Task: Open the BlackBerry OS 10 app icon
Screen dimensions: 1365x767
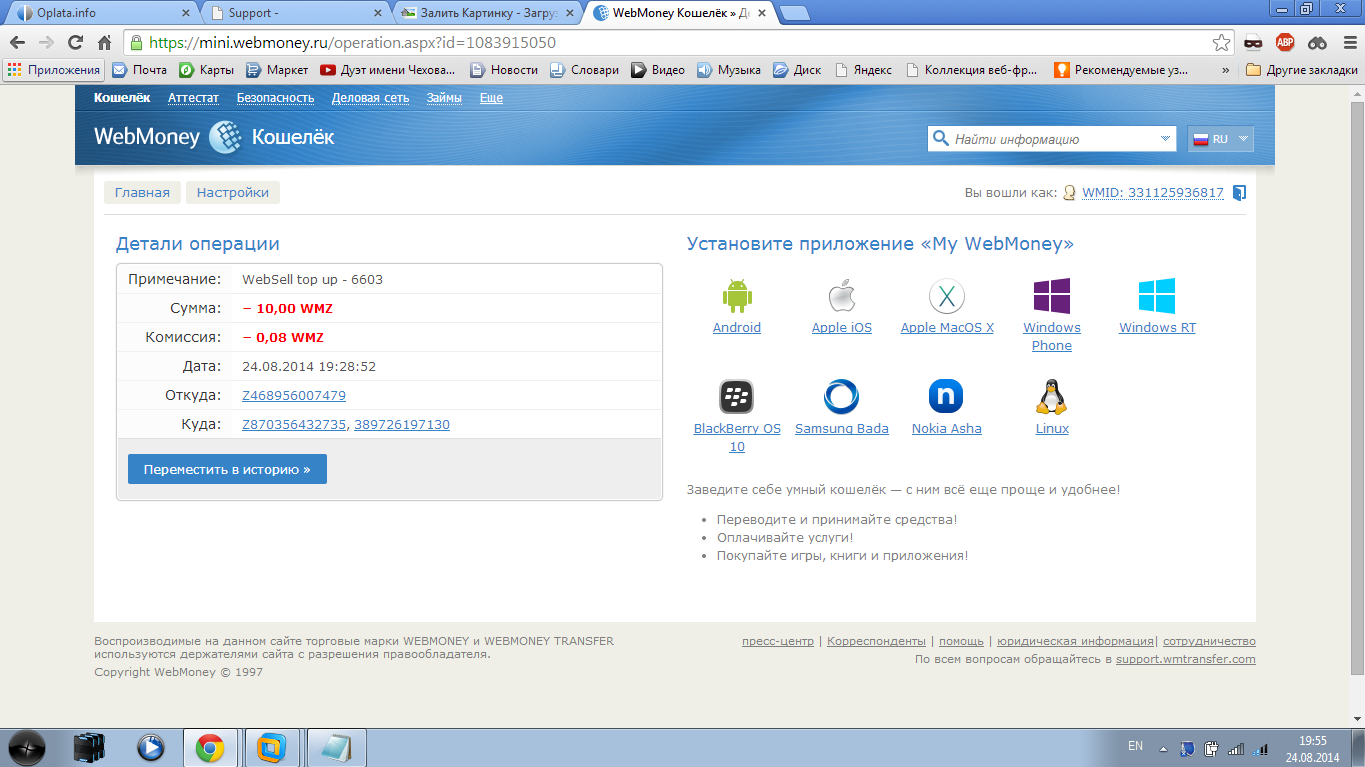Action: 737,397
